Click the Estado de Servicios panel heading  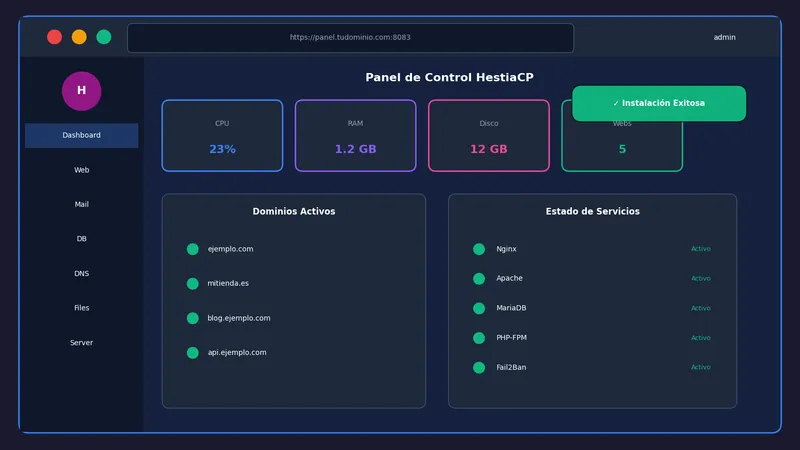coord(592,211)
